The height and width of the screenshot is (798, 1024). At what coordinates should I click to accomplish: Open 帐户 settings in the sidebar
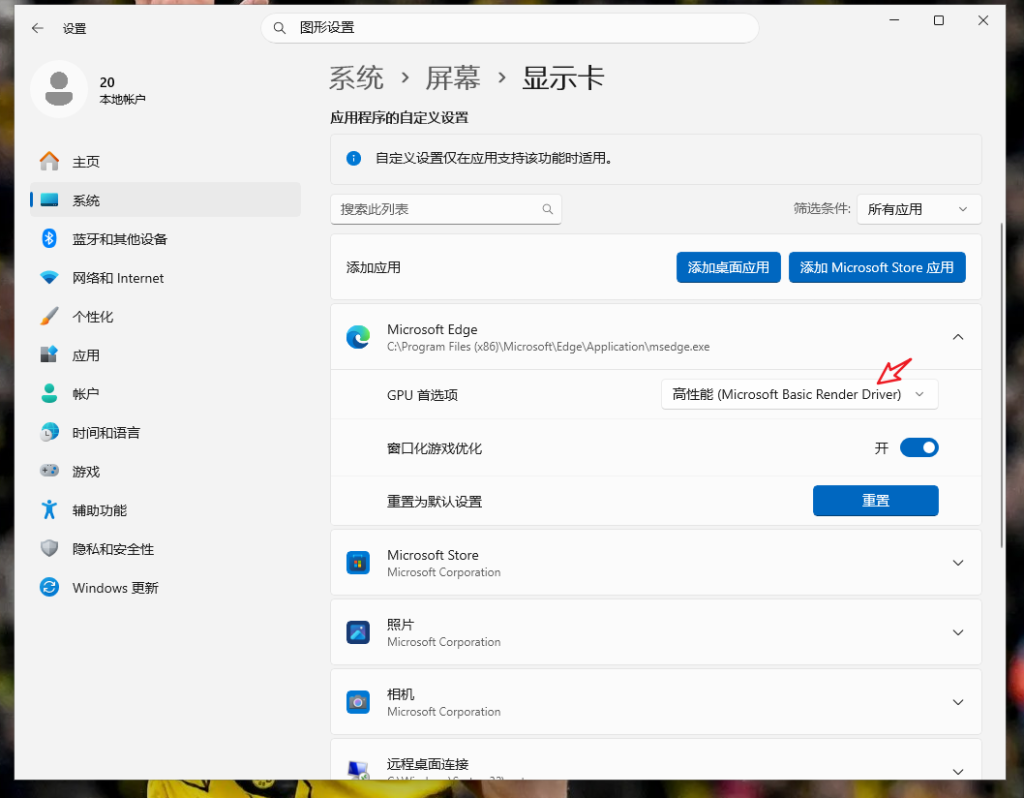click(165, 394)
